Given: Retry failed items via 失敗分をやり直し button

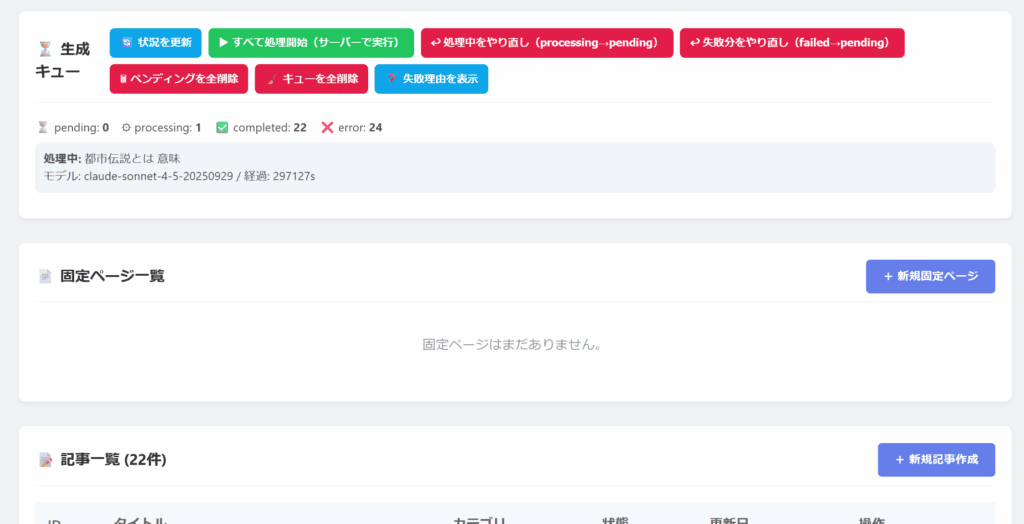Looking at the screenshot, I should click(791, 43).
